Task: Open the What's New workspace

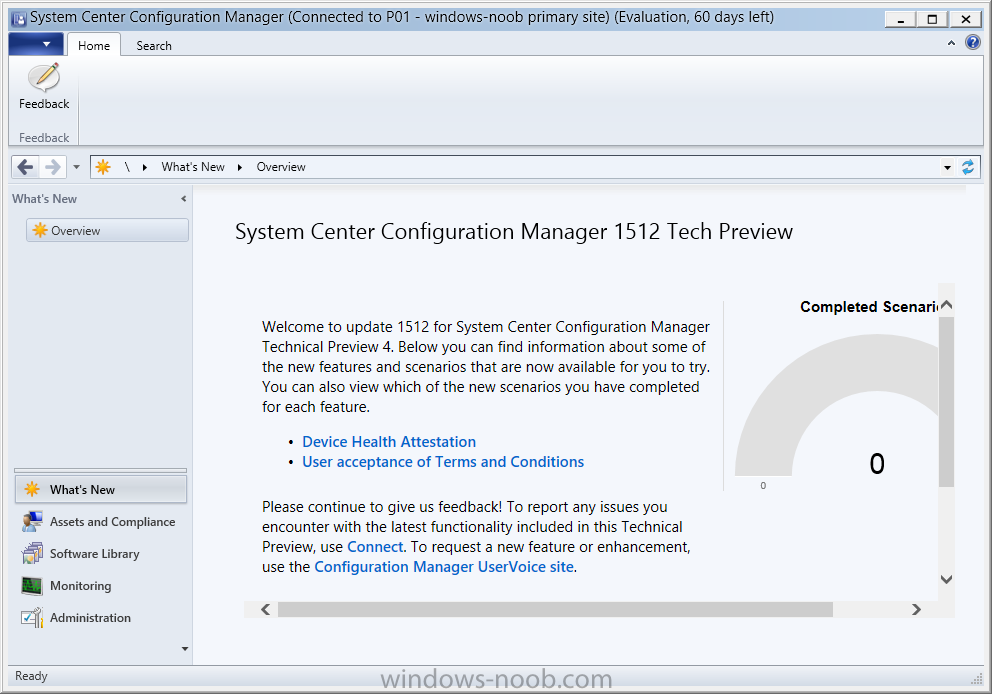Action: click(x=101, y=490)
